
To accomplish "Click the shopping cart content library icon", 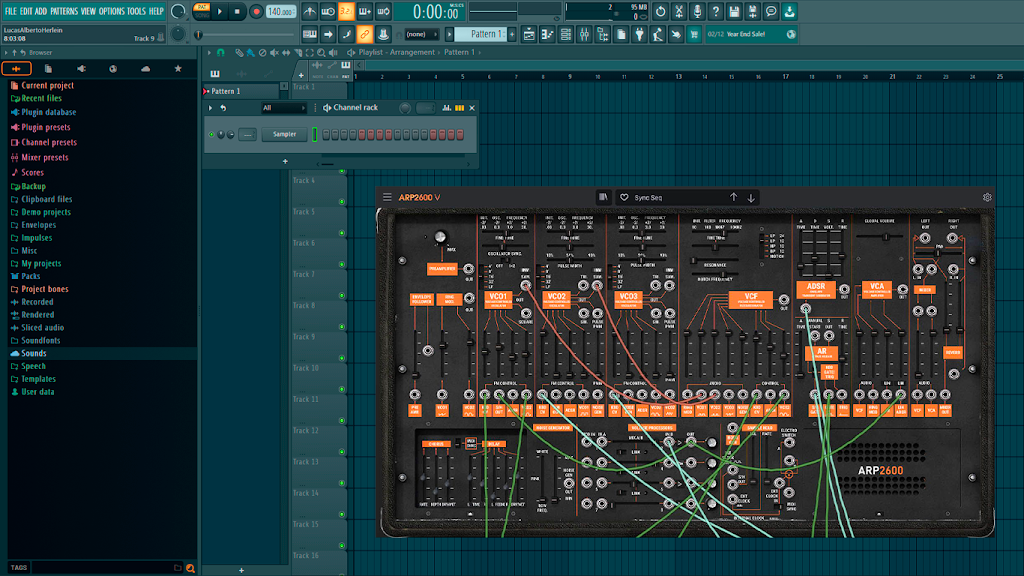I will pos(694,34).
